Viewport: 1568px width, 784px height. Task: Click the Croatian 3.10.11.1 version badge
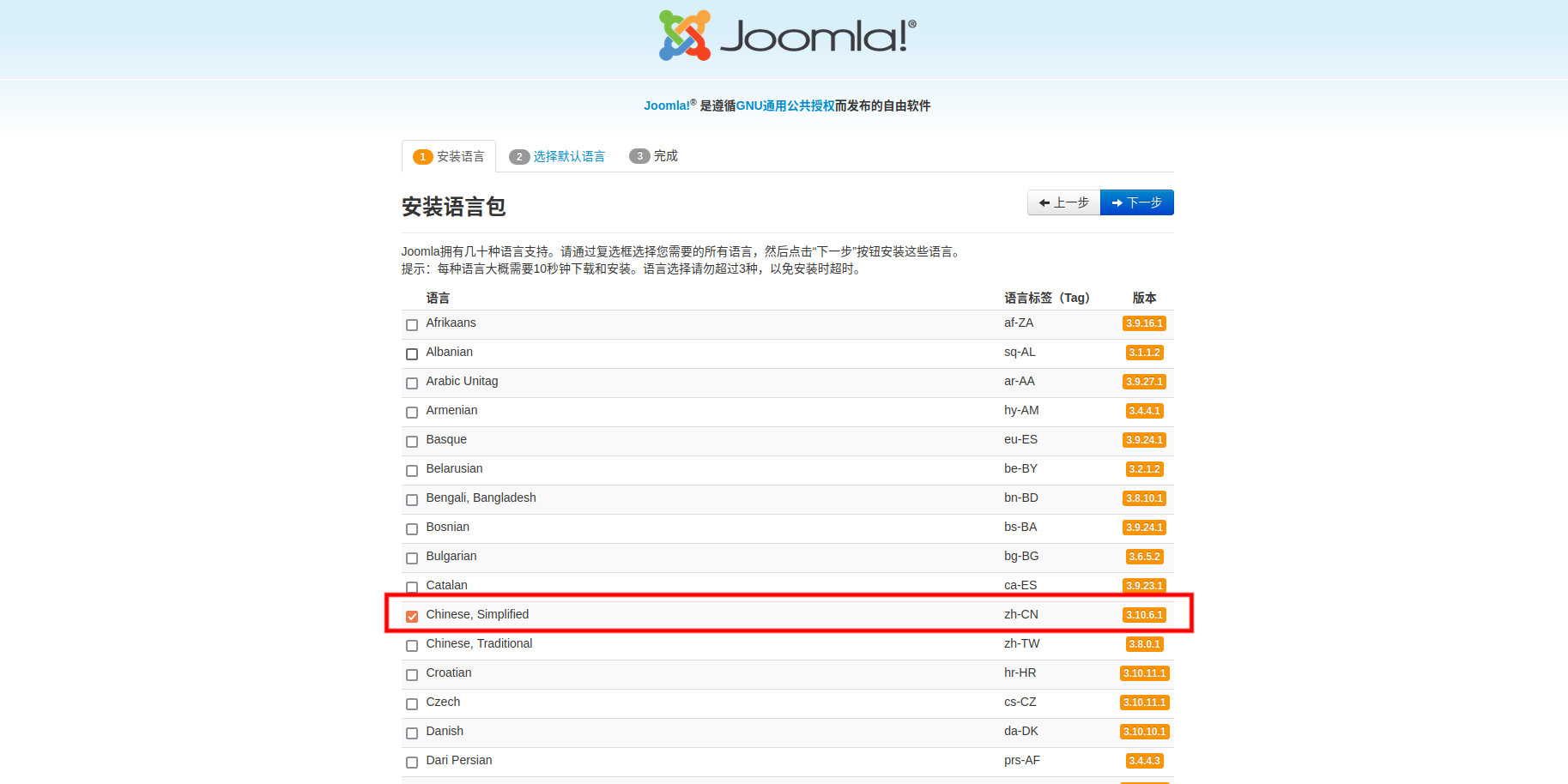(x=1144, y=673)
